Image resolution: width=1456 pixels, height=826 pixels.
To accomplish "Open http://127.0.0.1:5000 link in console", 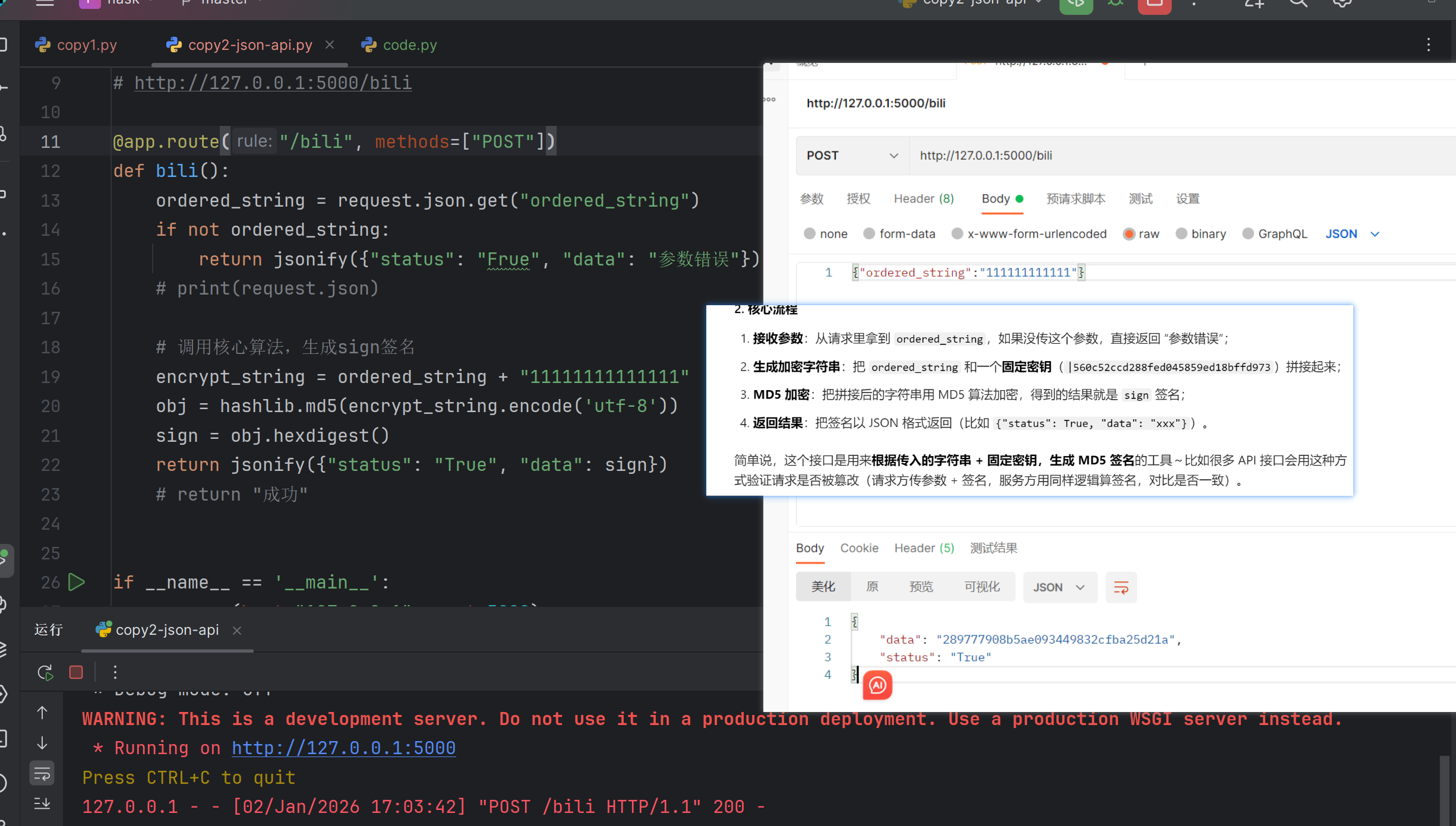I will click(x=343, y=748).
